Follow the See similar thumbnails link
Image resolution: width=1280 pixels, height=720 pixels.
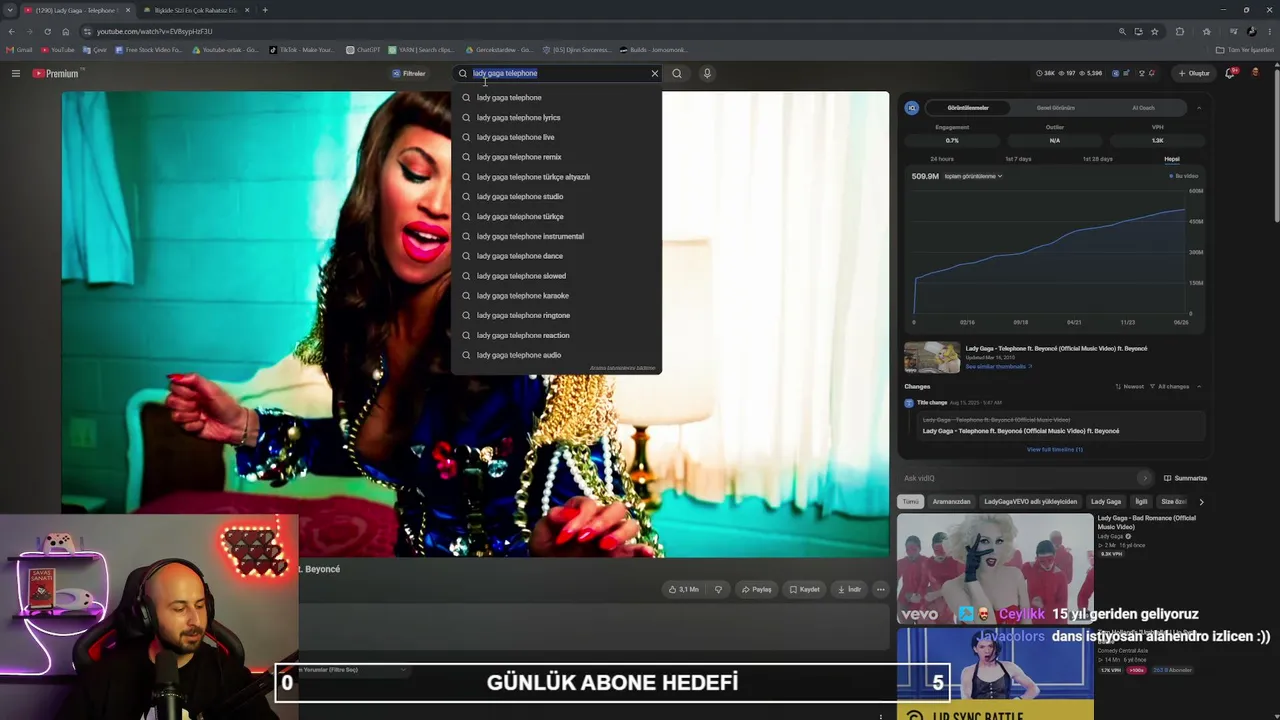click(998, 366)
